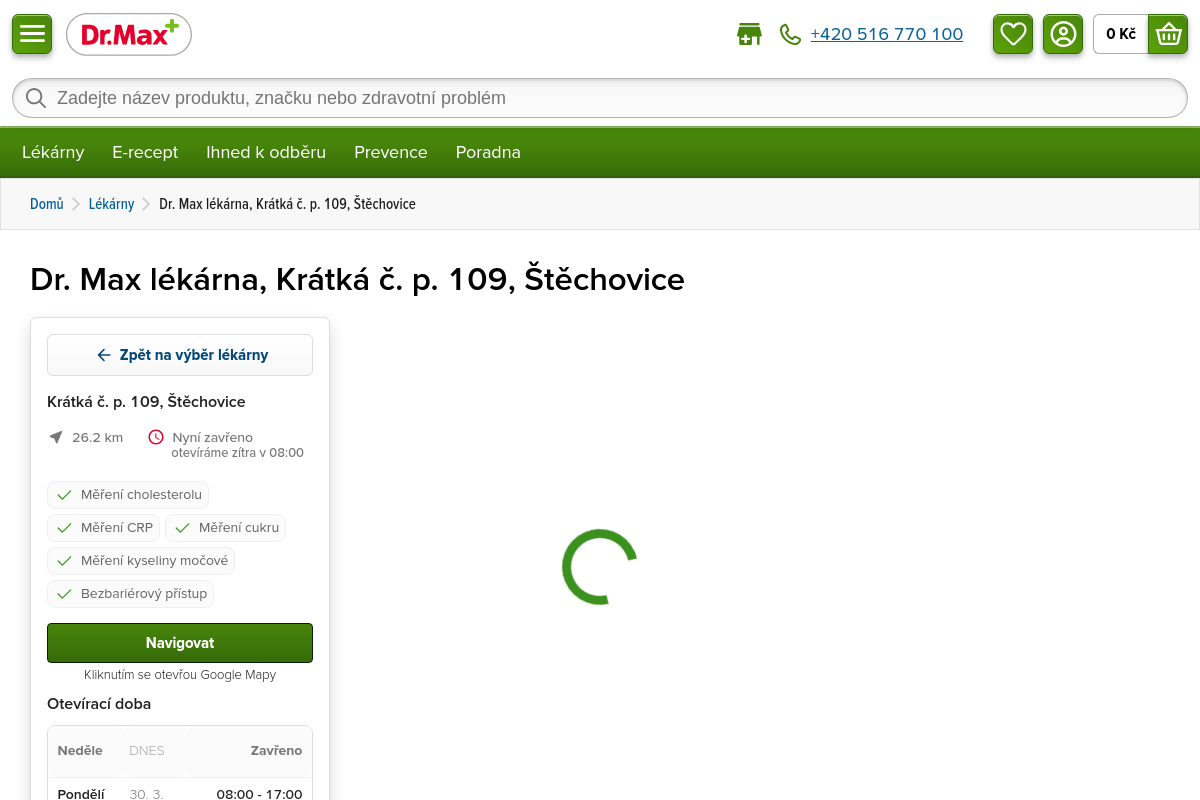The height and width of the screenshot is (800, 1200).
Task: Call the +420 516 770 100 link
Action: [x=886, y=35]
